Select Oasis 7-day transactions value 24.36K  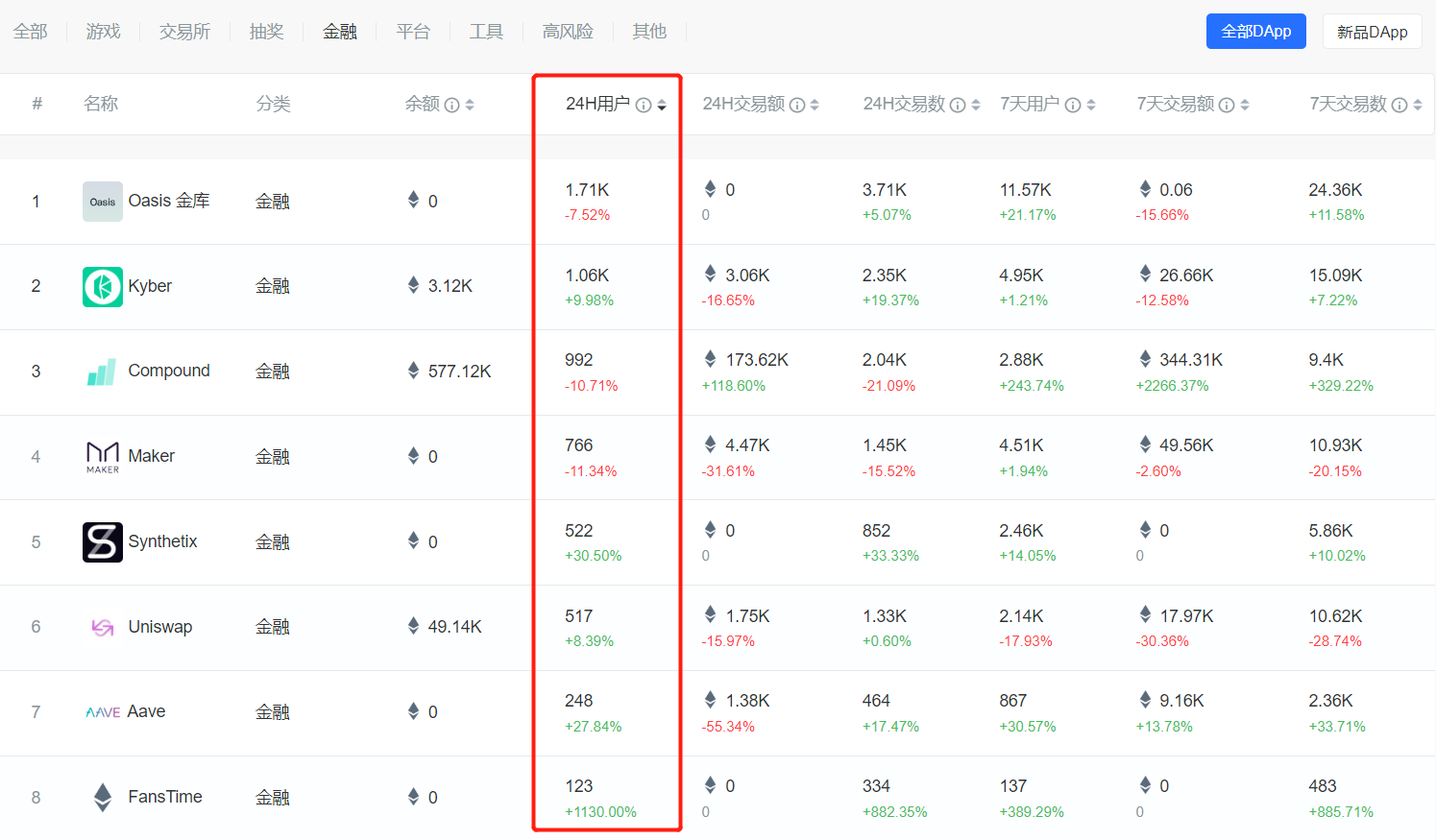(x=1336, y=190)
